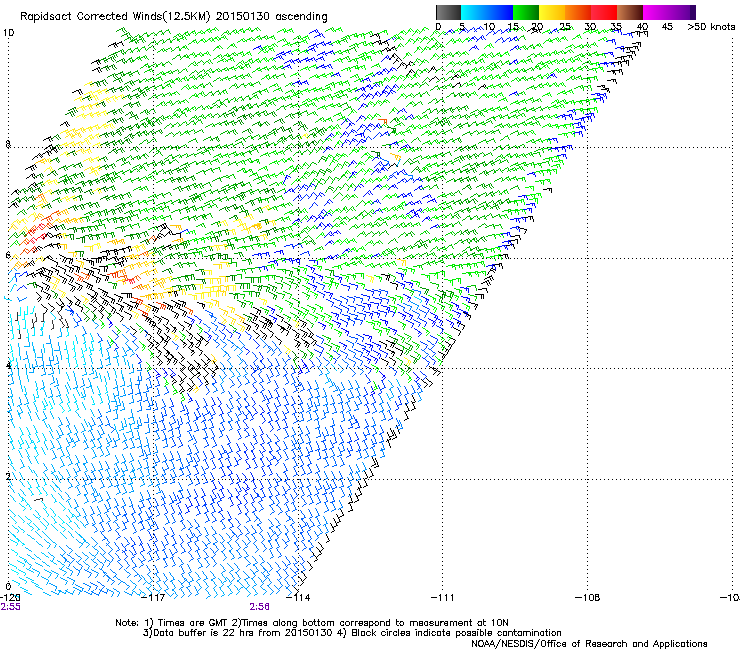Click the '-120' longitude axis label
The image size is (740, 650).
pos(10,597)
